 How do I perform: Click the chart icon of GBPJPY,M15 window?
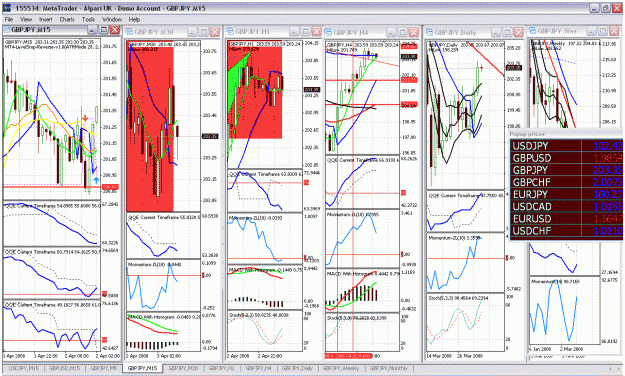(x=6, y=30)
